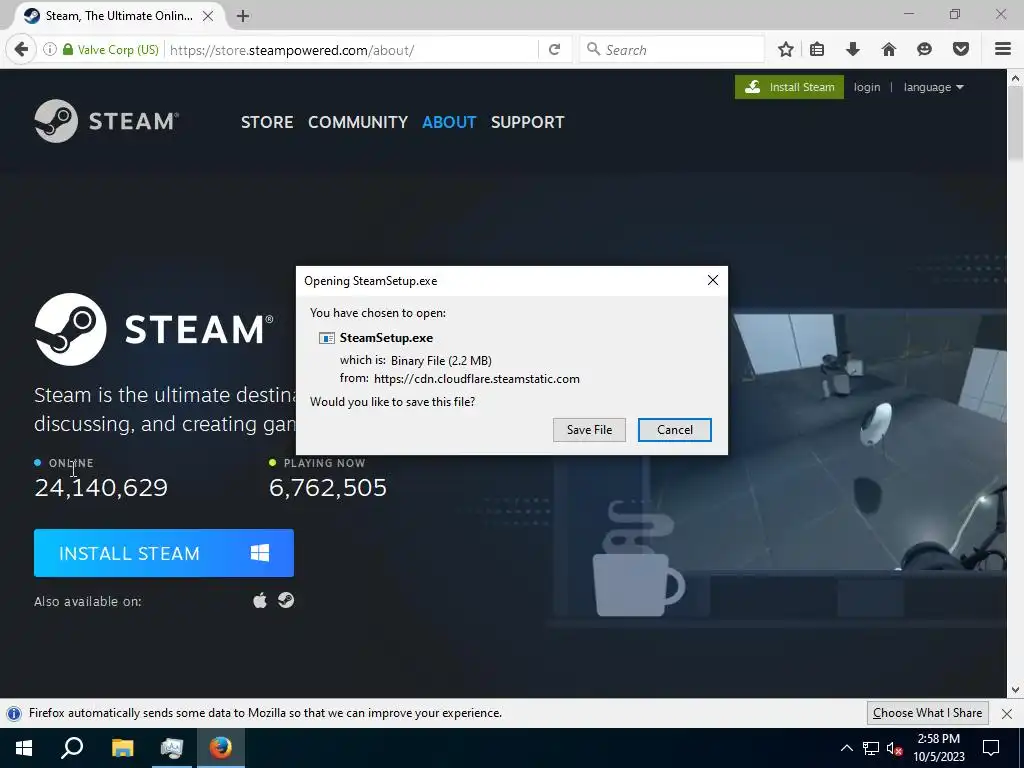Click page scrollbar up arrow
Image resolution: width=1024 pixels, height=768 pixels.
point(1015,78)
